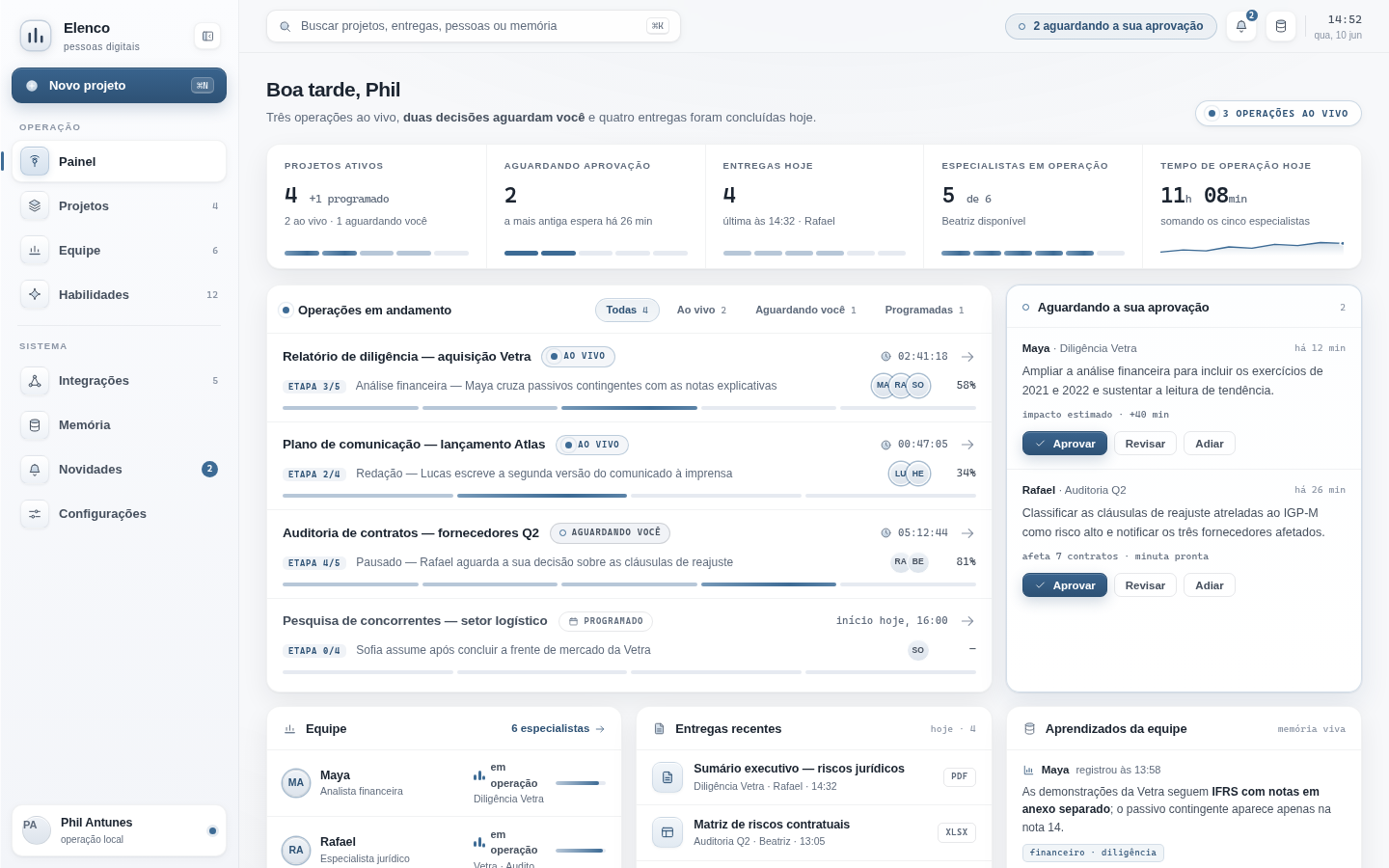This screenshot has height=868, width=1389.
Task: Click the 14:52 clock display
Action: pos(1345,19)
